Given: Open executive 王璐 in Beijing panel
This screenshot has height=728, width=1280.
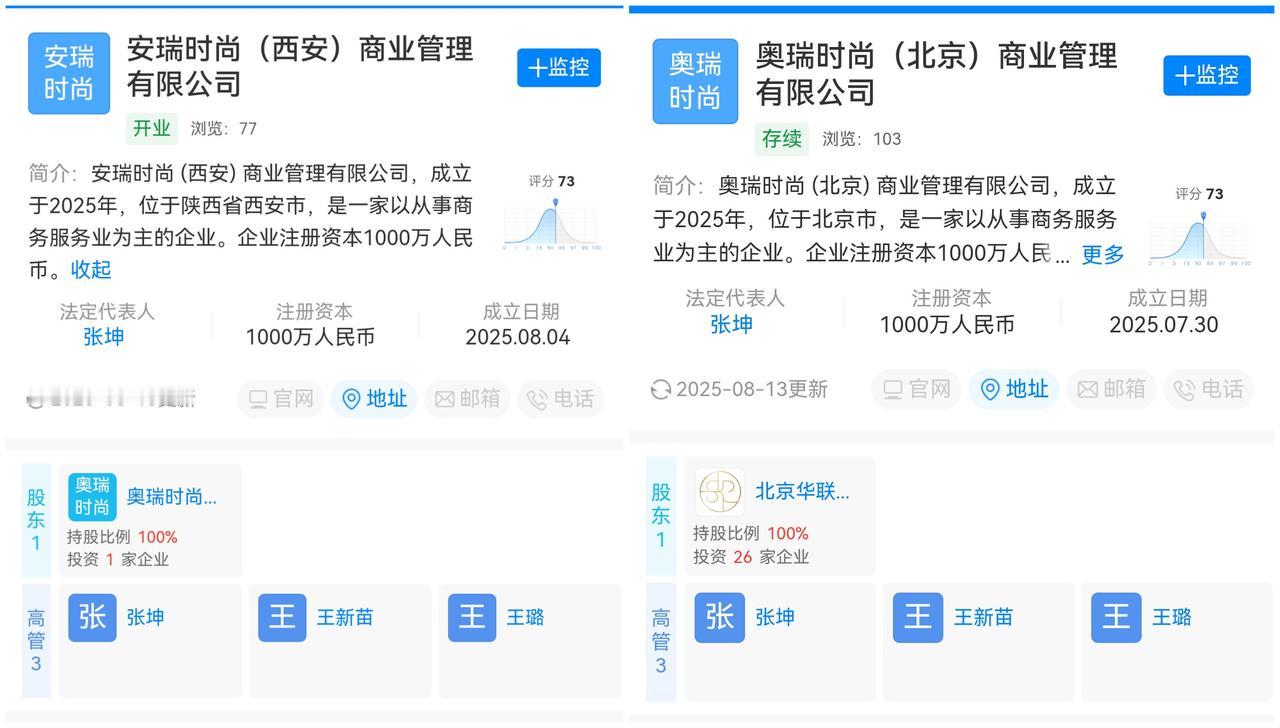Looking at the screenshot, I should coord(1171,617).
